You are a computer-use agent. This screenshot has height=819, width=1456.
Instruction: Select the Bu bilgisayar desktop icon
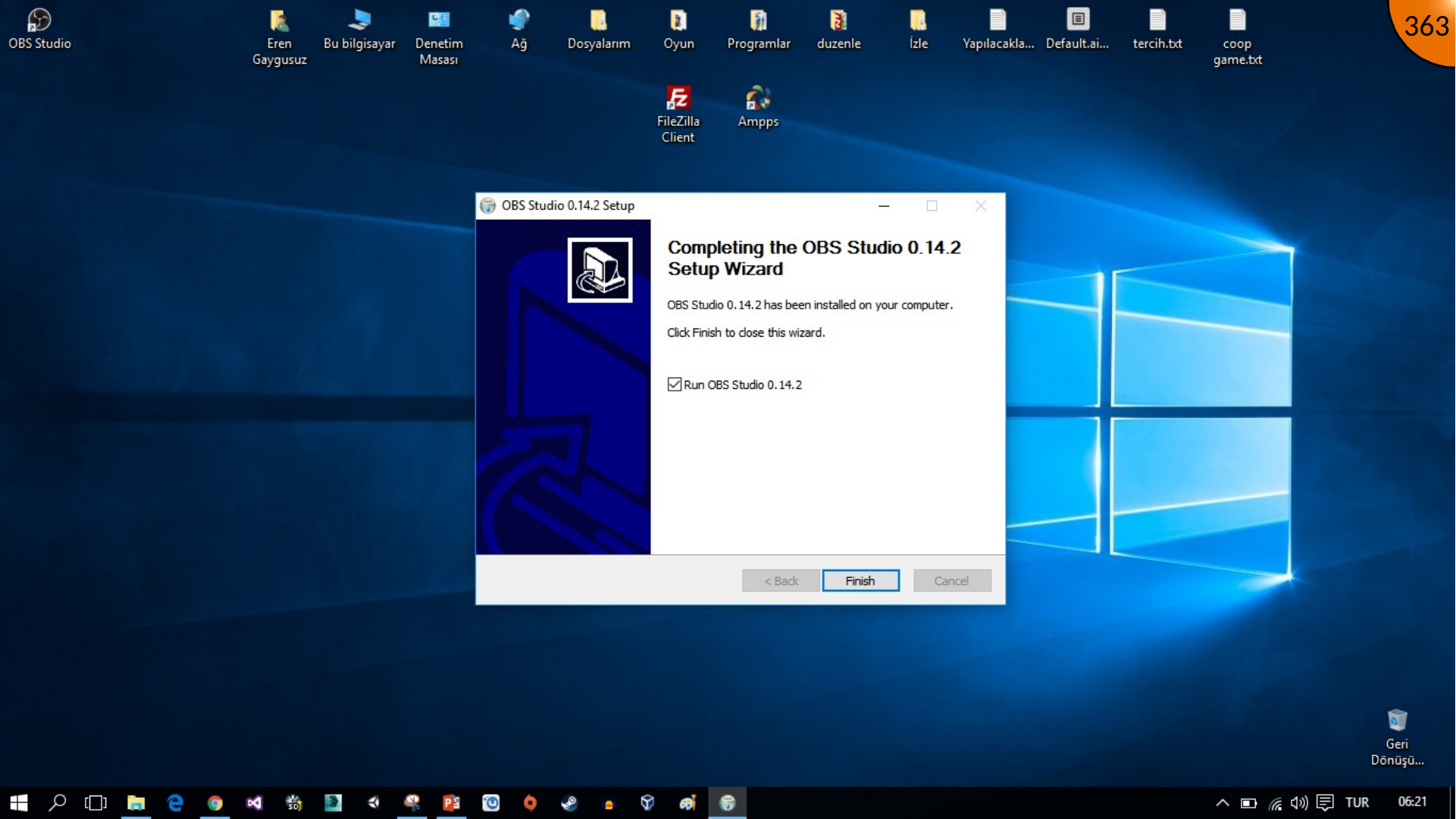(359, 30)
